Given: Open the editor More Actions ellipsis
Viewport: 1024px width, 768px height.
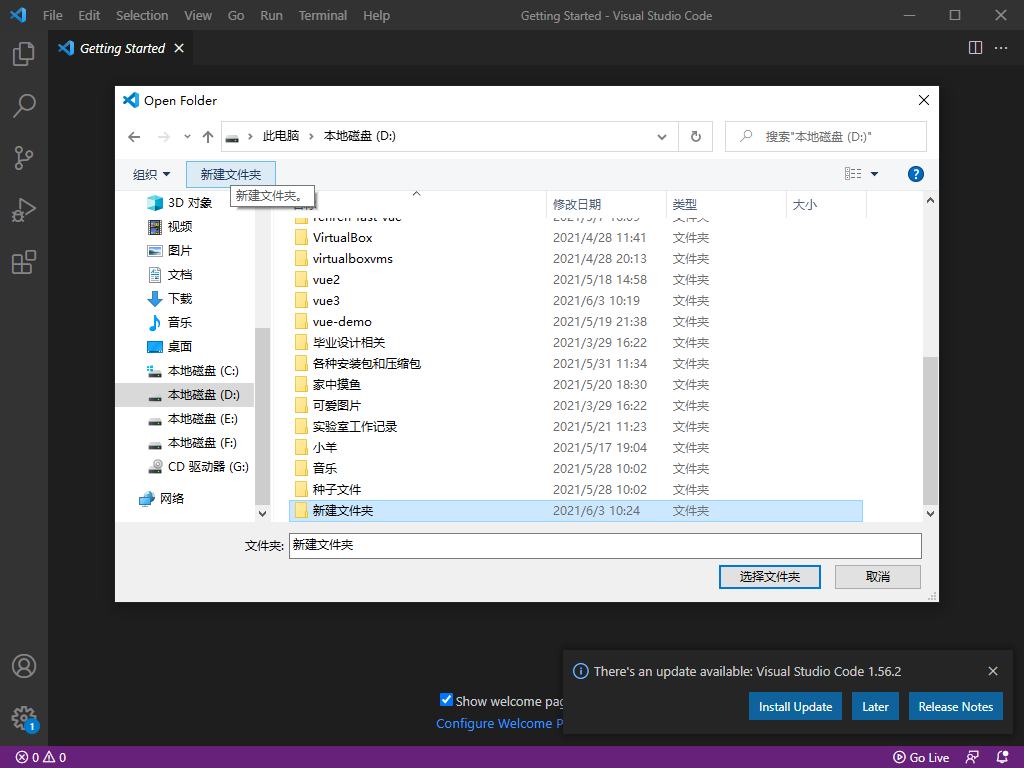Looking at the screenshot, I should [1000, 48].
